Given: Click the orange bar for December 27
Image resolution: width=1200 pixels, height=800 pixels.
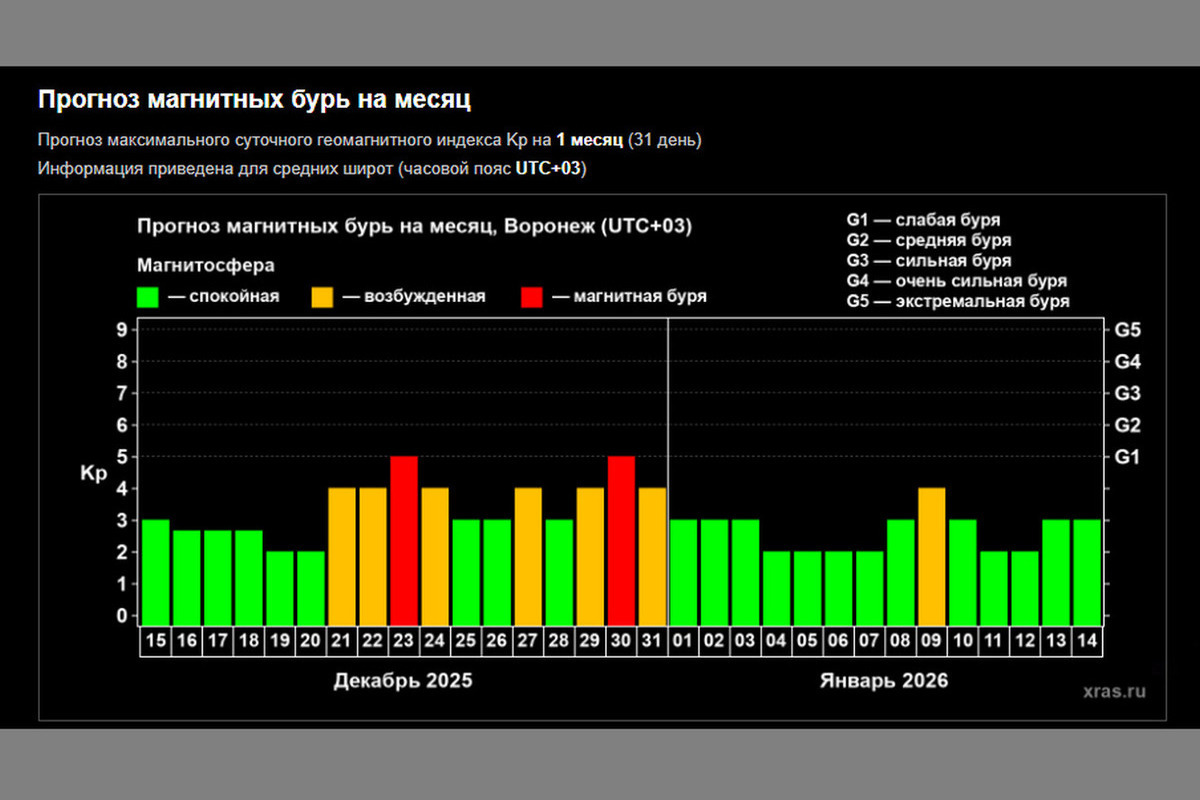Looking at the screenshot, I should tap(528, 555).
